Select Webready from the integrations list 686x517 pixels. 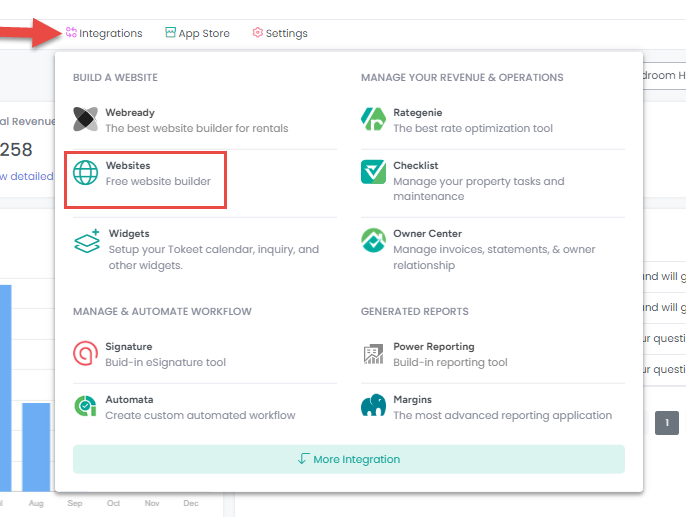(205, 120)
